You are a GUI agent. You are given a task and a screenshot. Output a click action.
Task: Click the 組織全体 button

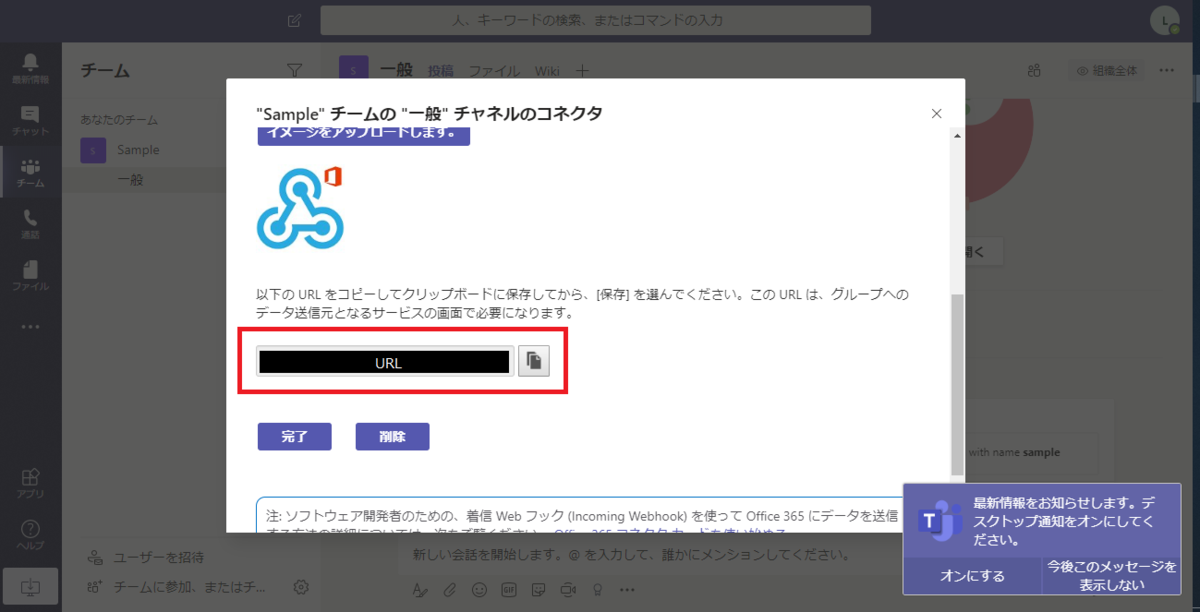[x=1107, y=71]
